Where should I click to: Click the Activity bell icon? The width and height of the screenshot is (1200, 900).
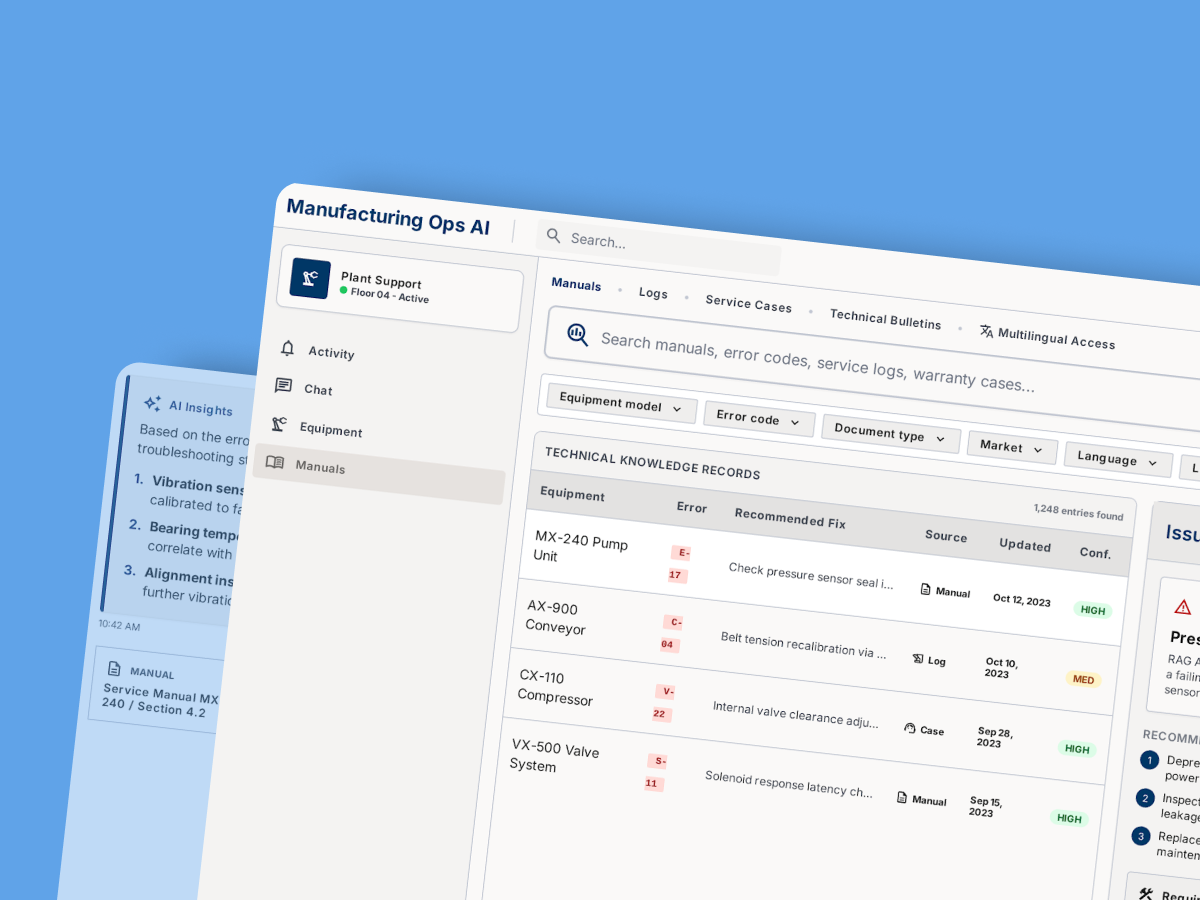[288, 348]
